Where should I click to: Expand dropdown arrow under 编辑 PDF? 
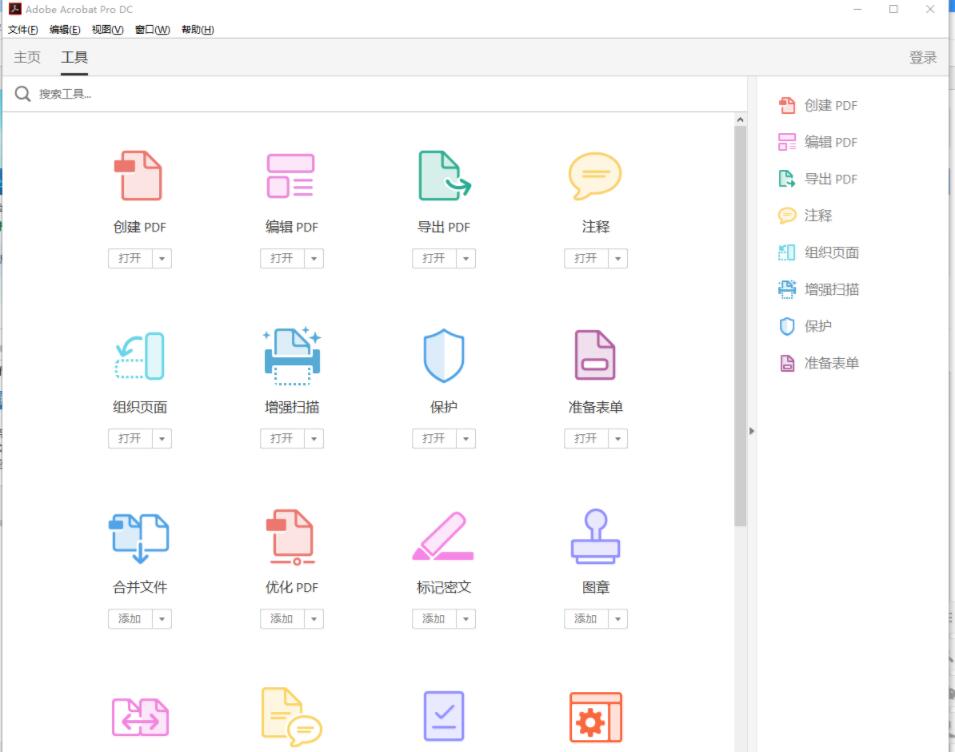[x=314, y=258]
